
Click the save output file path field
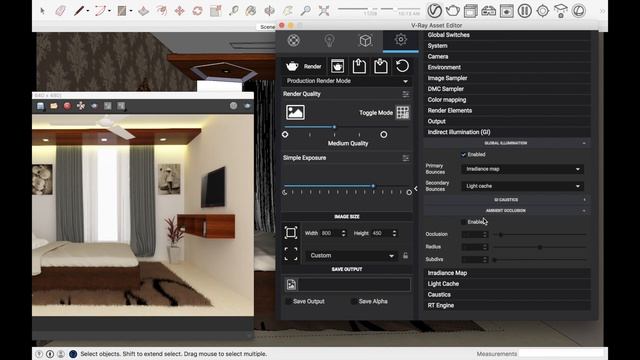click(354, 284)
